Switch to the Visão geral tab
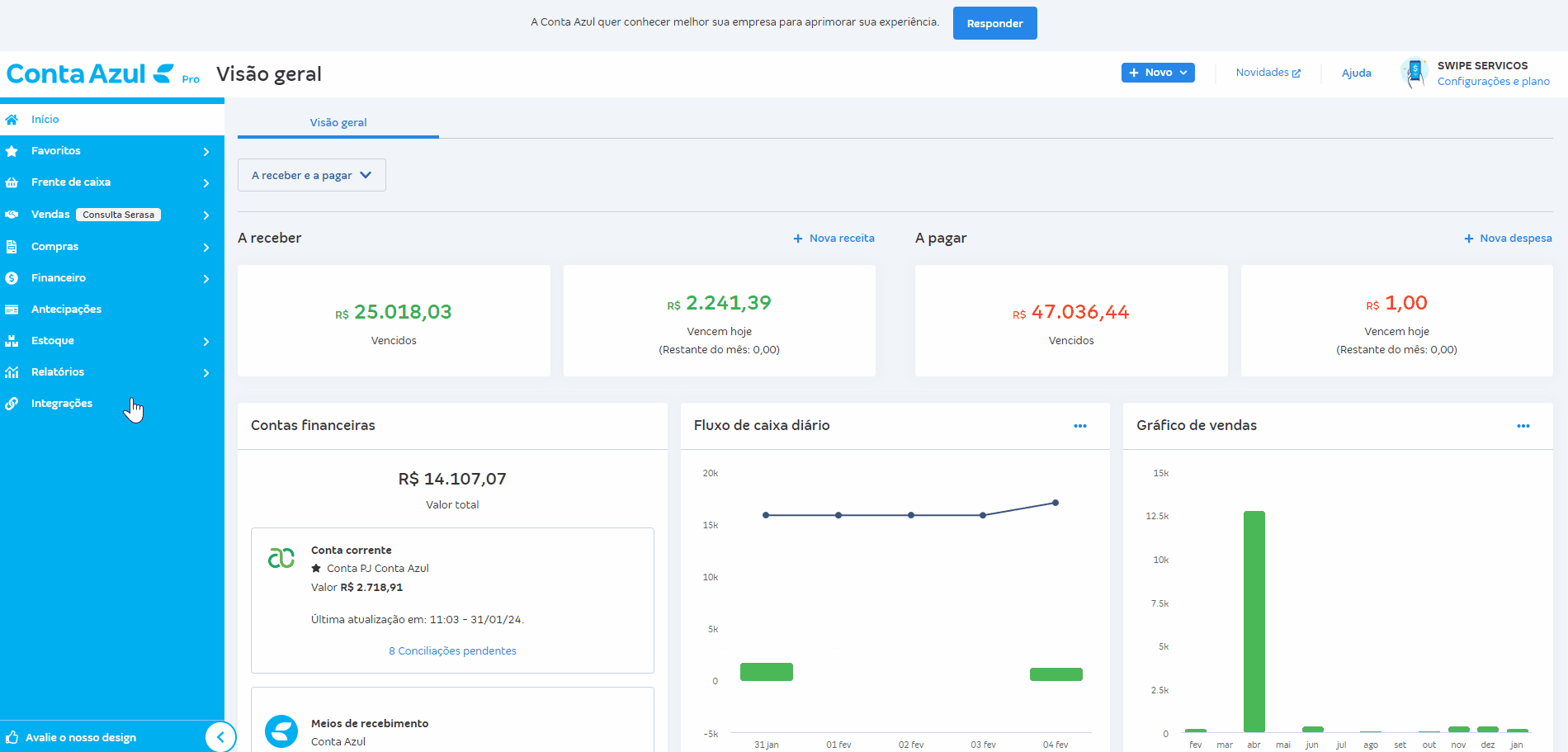The height and width of the screenshot is (752, 1568). [338, 122]
